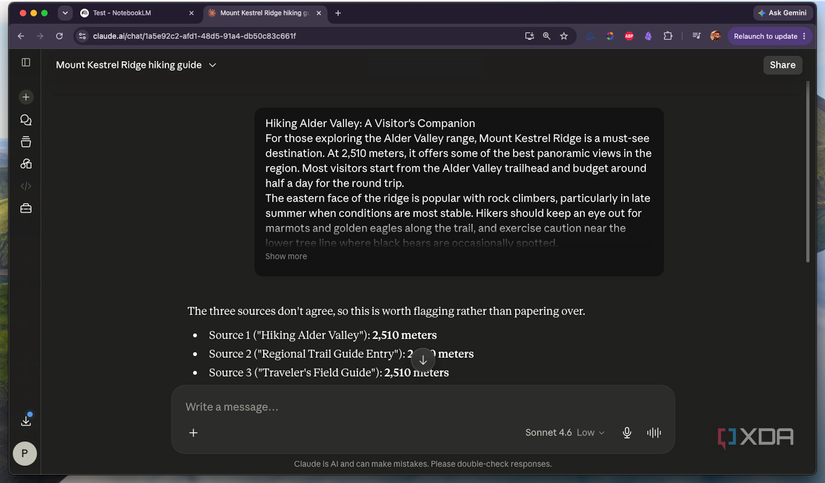Click the Share button
825x483 pixels.
[x=782, y=65]
